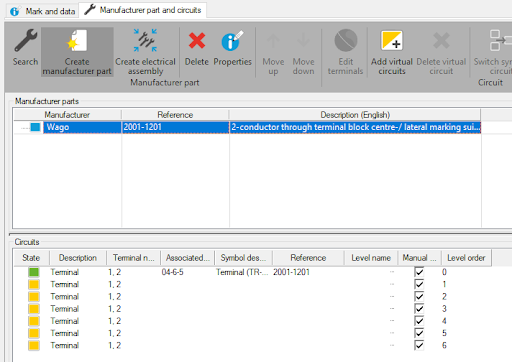Click the Description (English) column header
The image size is (512, 362).
click(x=355, y=115)
